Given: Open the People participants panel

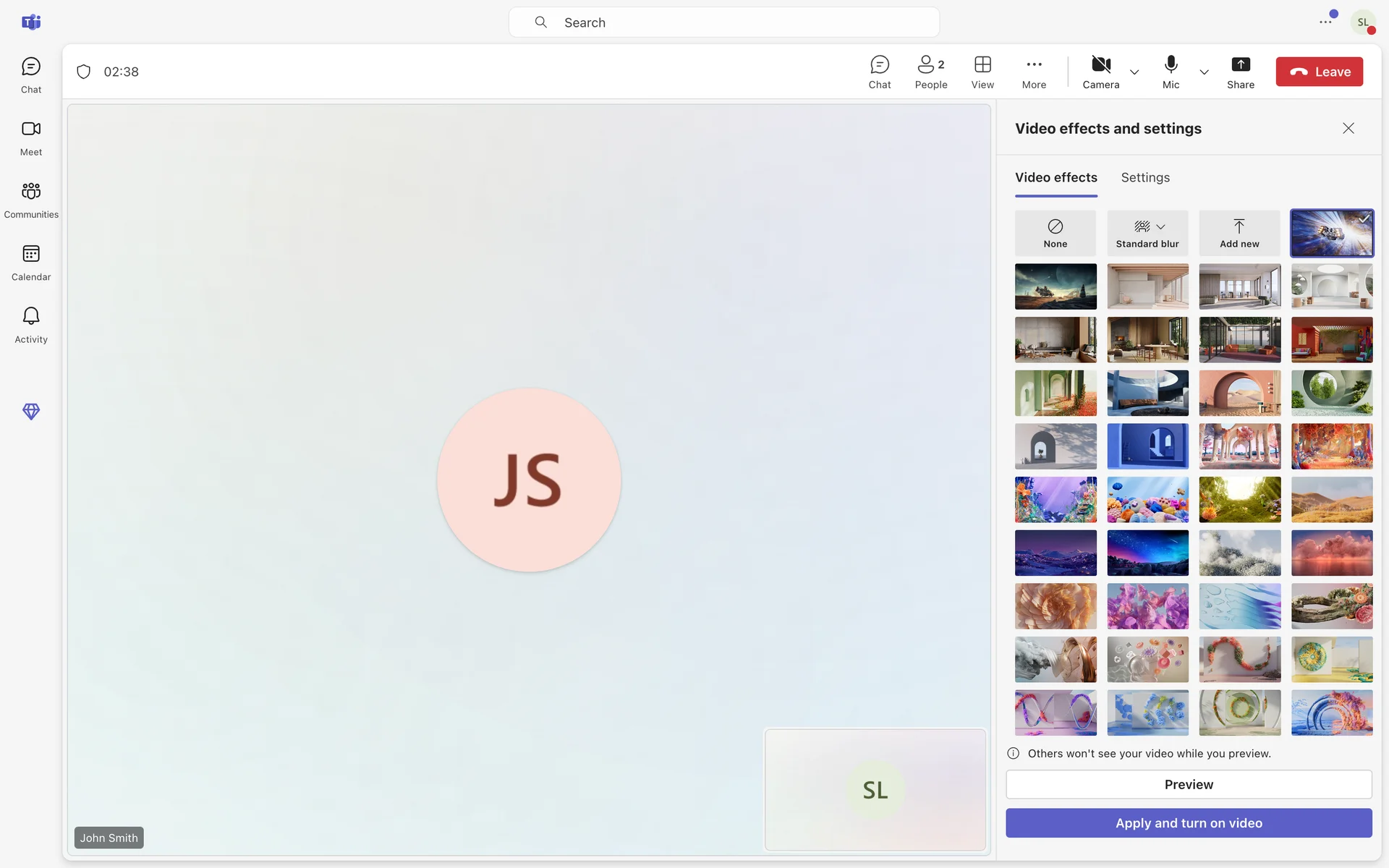Looking at the screenshot, I should 930,72.
